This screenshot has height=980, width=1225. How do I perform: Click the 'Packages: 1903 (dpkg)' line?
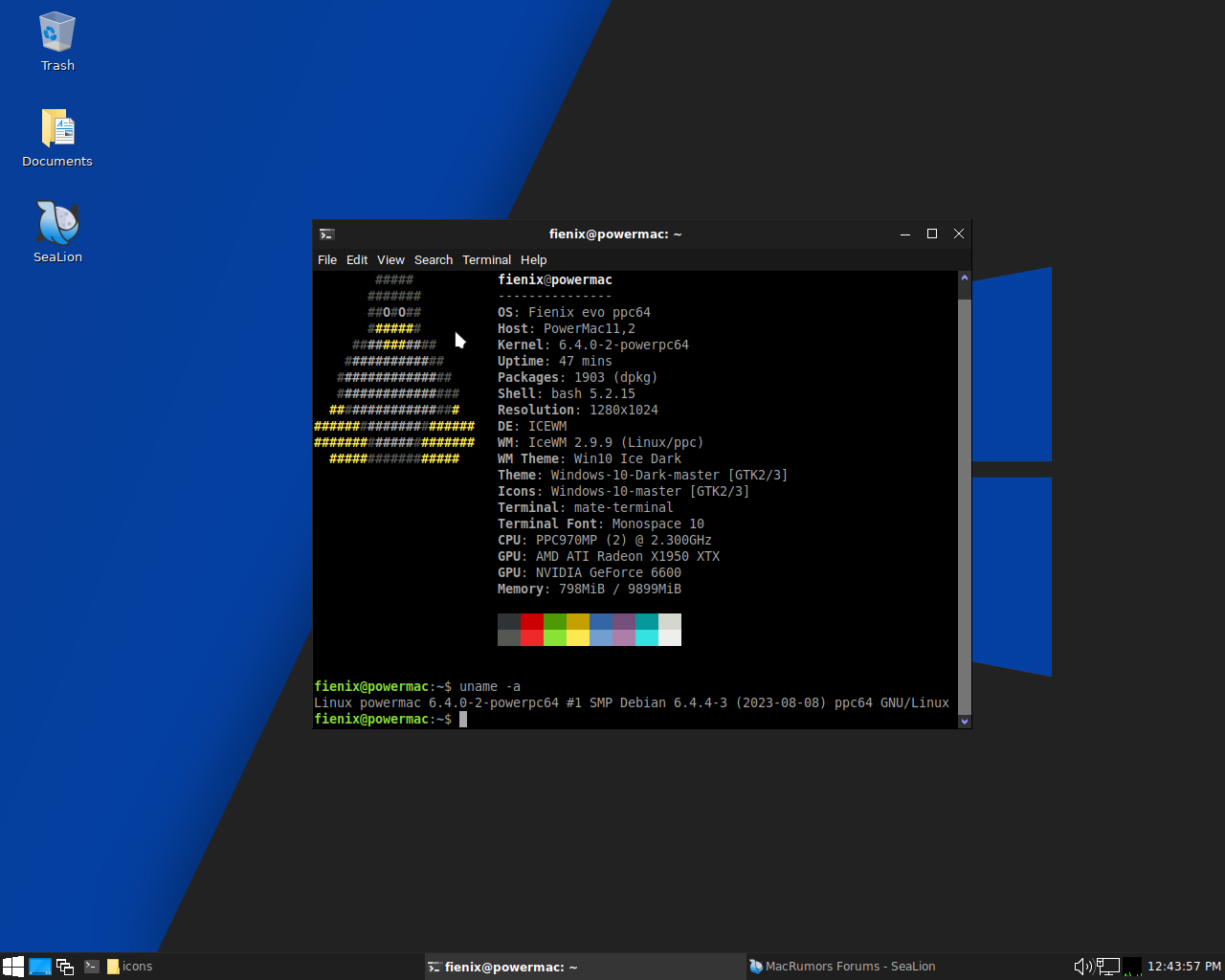pyautogui.click(x=578, y=377)
